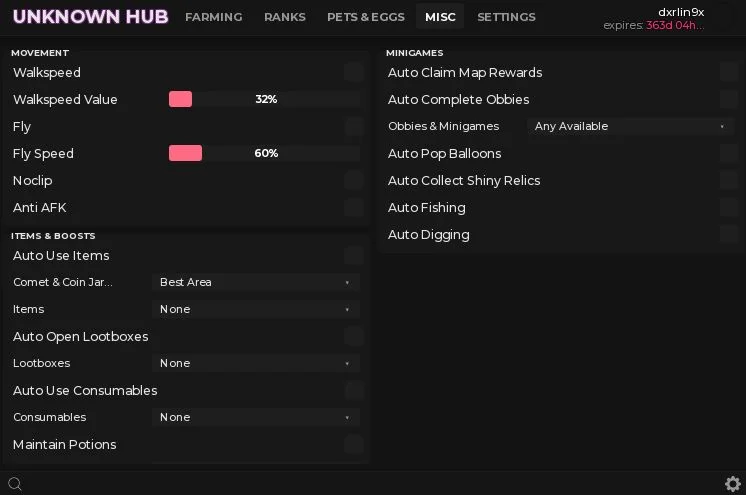This screenshot has height=495, width=746.
Task: Open the Pets & Eggs tab
Action: coord(366,17)
